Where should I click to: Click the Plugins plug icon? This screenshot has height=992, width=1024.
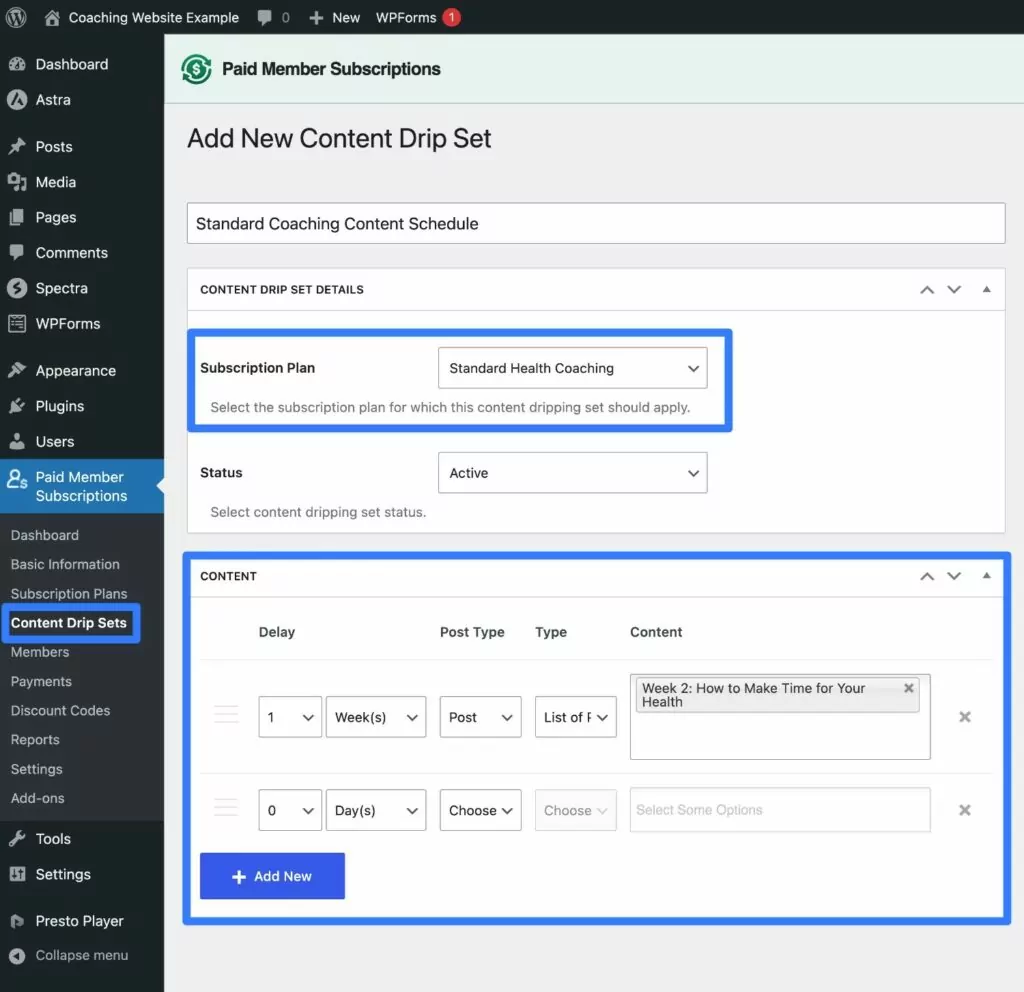18,406
